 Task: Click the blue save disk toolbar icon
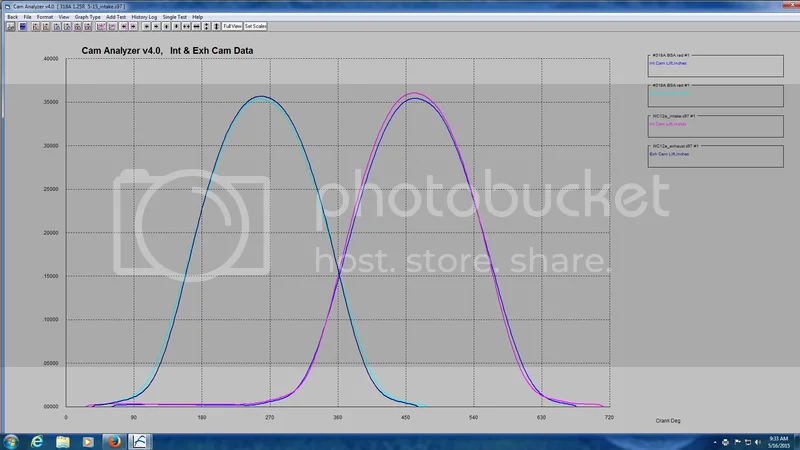pos(23,25)
